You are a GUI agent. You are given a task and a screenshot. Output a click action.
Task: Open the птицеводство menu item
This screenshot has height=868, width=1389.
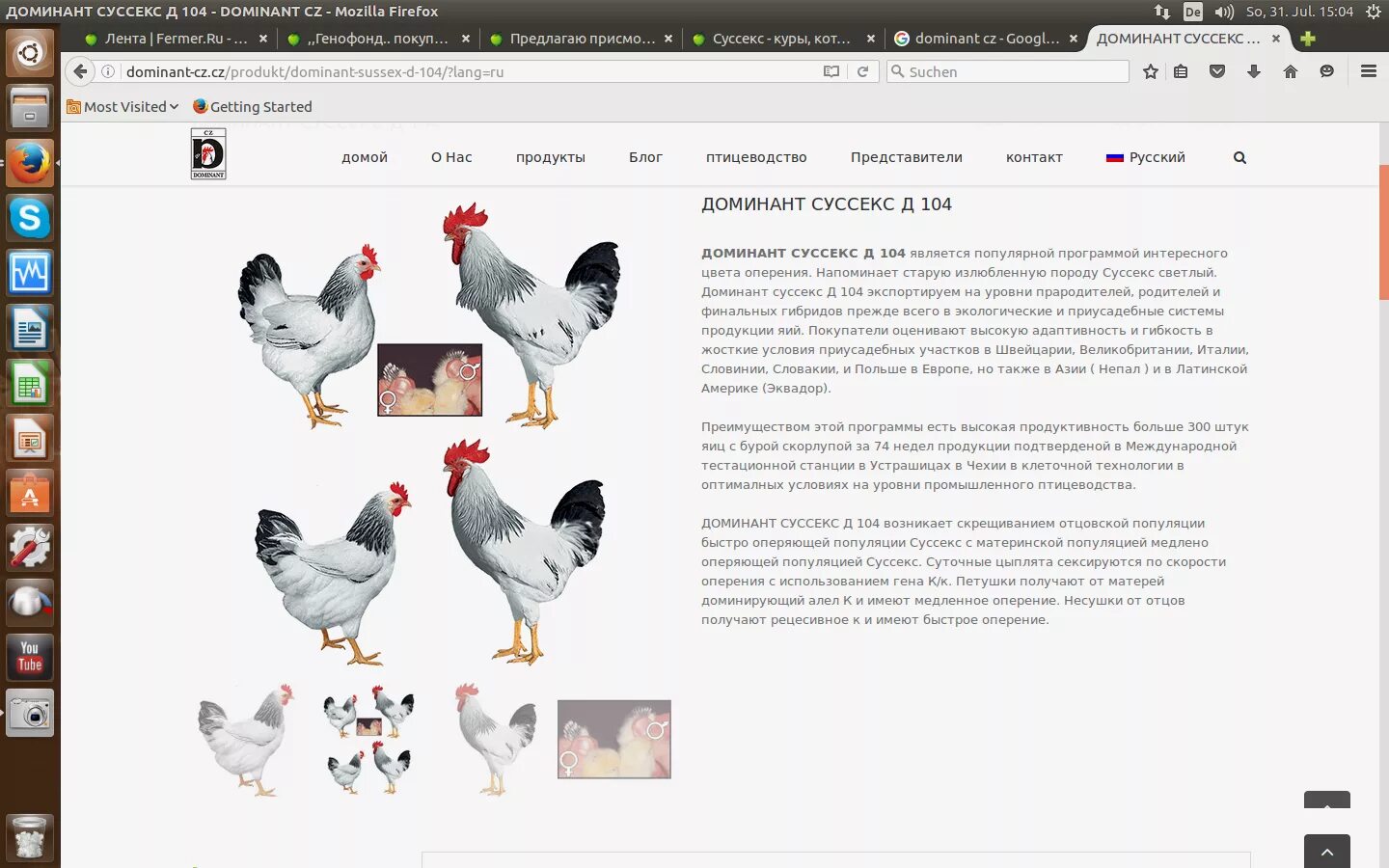point(756,157)
